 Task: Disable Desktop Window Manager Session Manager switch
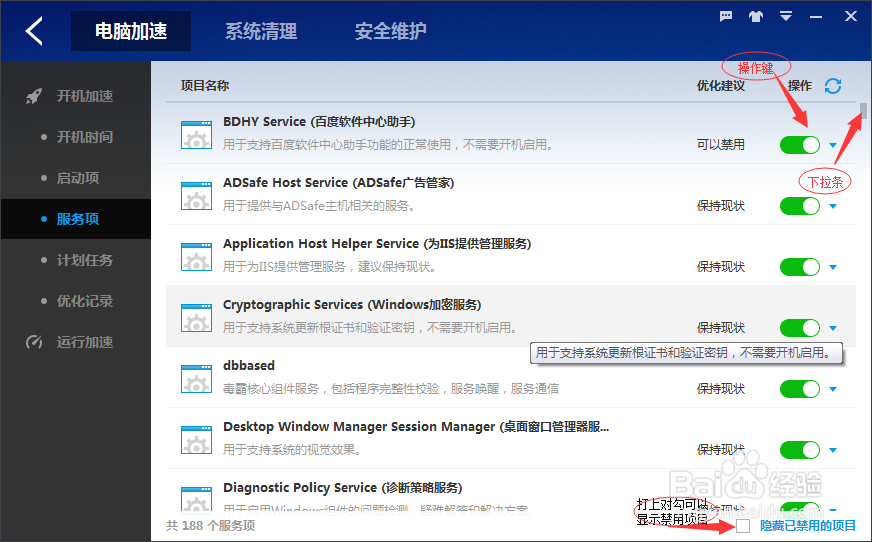800,450
